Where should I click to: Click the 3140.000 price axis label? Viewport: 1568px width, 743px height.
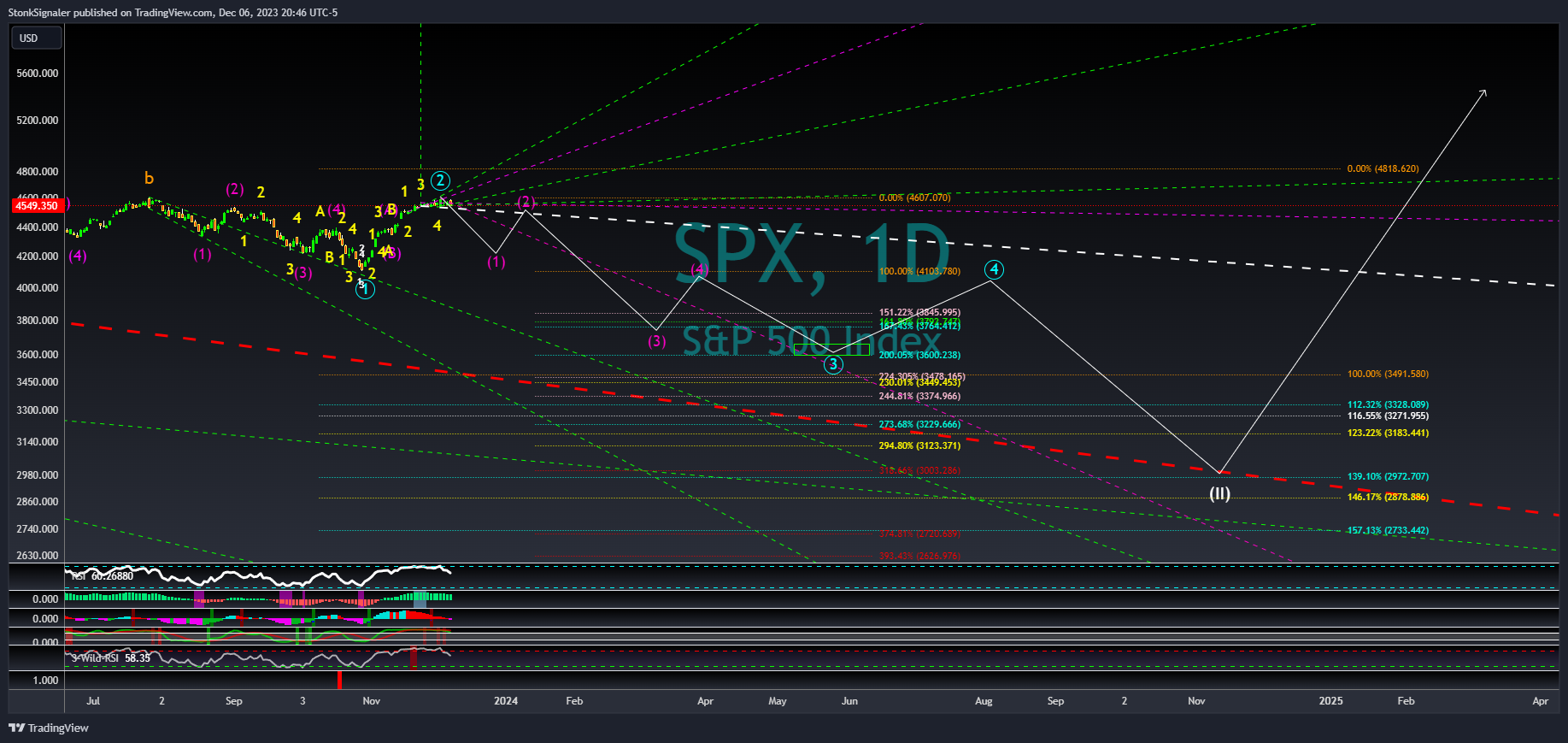(x=37, y=442)
